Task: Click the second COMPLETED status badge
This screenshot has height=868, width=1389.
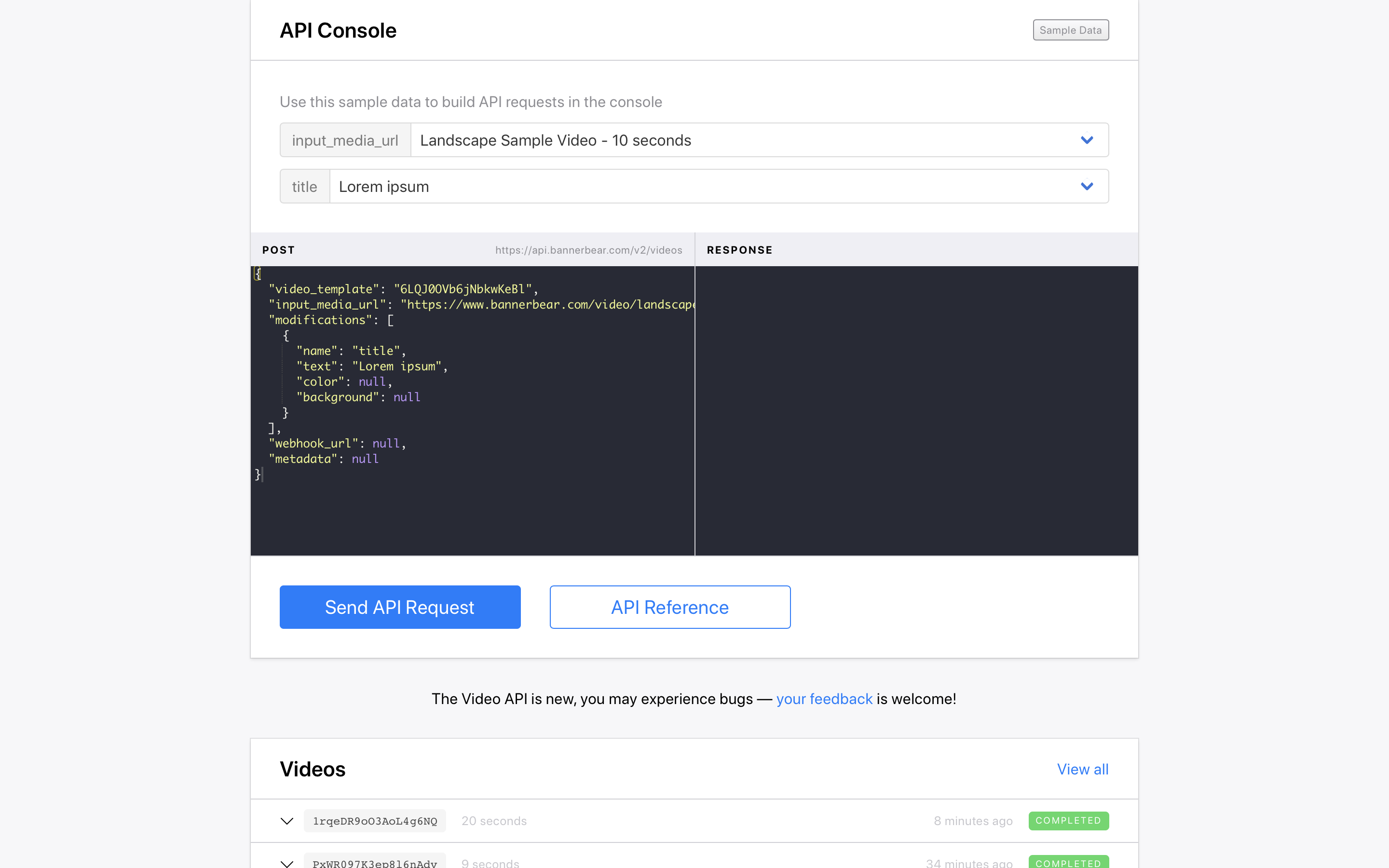Action: click(1068, 862)
